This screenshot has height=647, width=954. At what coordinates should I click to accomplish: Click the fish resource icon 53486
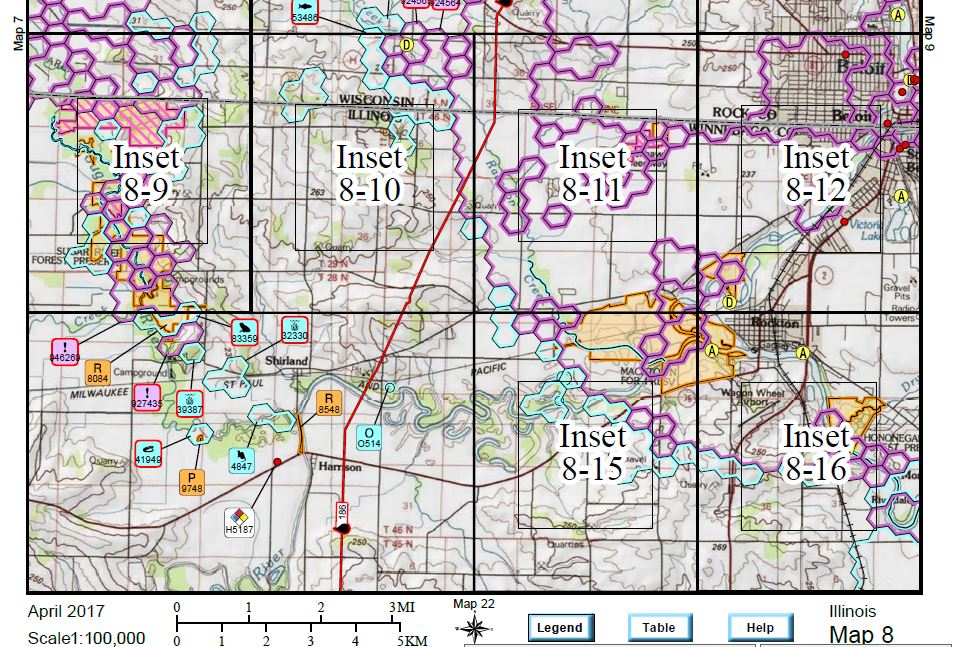point(305,12)
